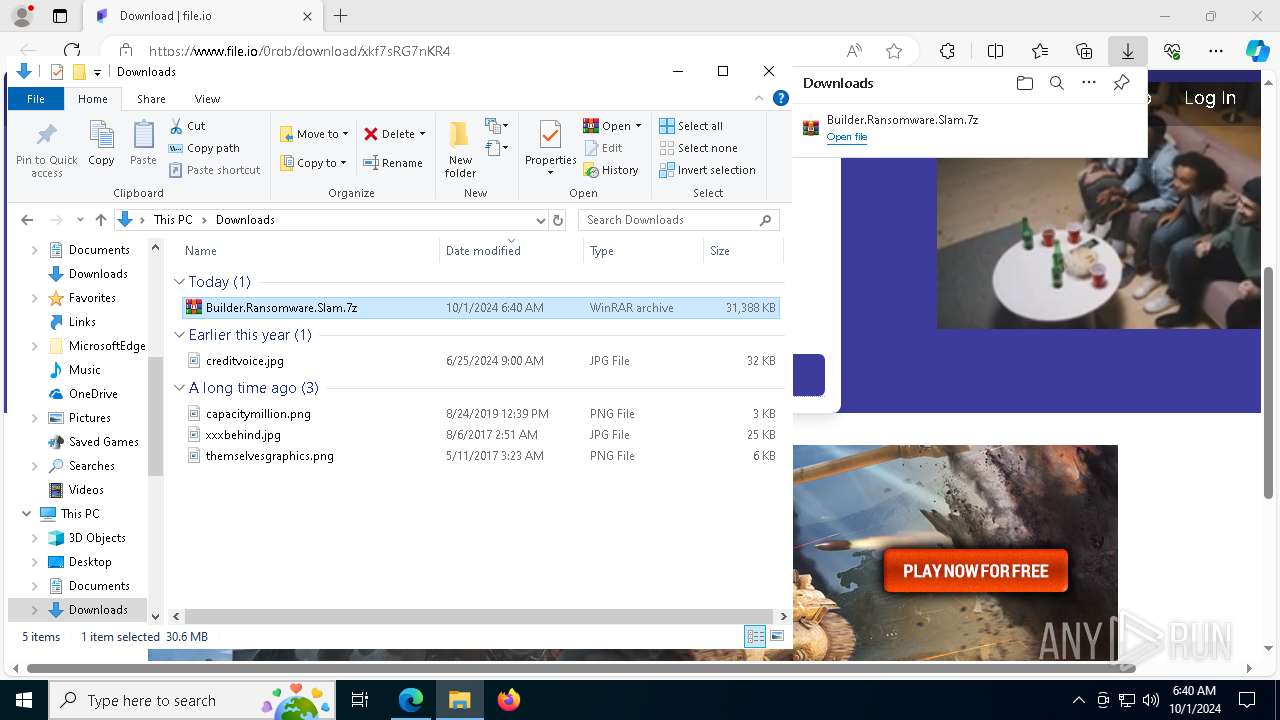Click the Edit ribbon button
Screen dimensions: 1280x720
point(603,148)
